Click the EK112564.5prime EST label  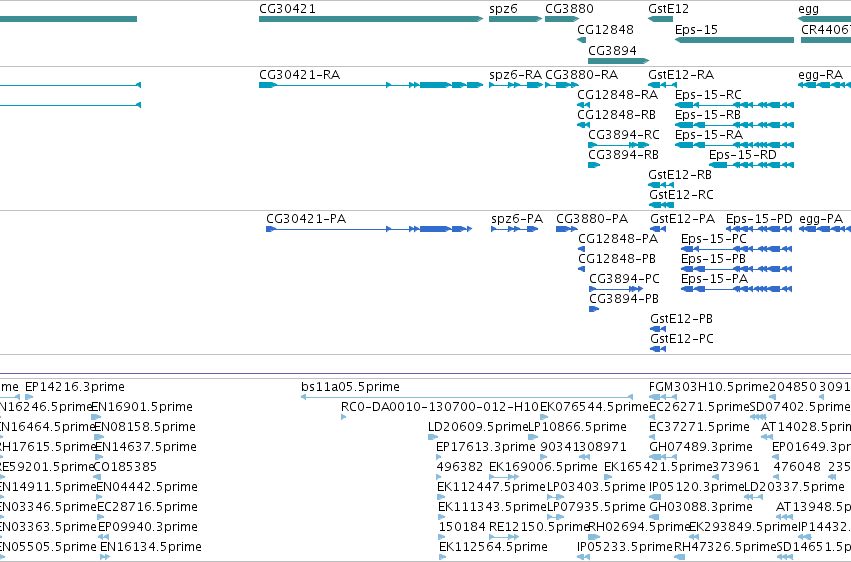493,547
